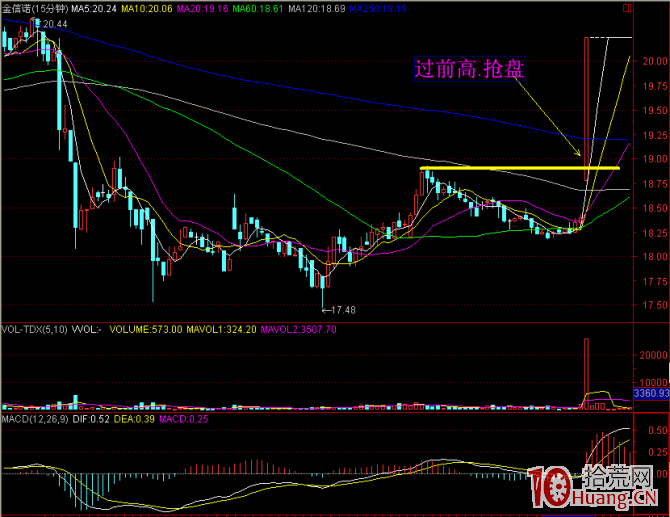Click the MAVOL2:3507.70 value
This screenshot has width=670, height=517.
(299, 329)
